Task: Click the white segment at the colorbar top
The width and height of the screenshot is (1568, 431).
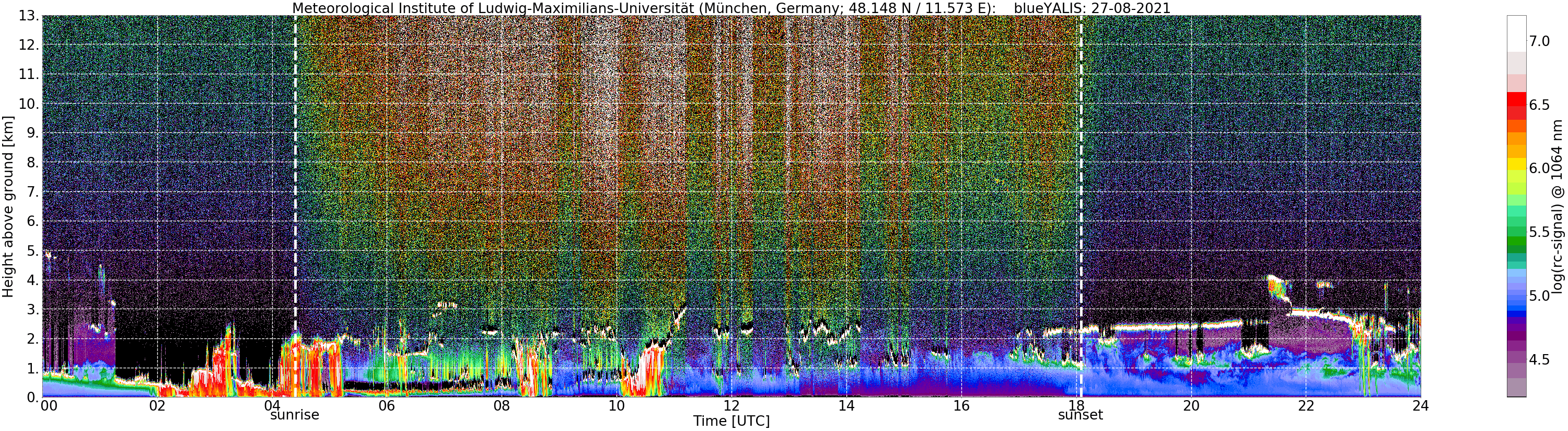Action: (x=1516, y=33)
